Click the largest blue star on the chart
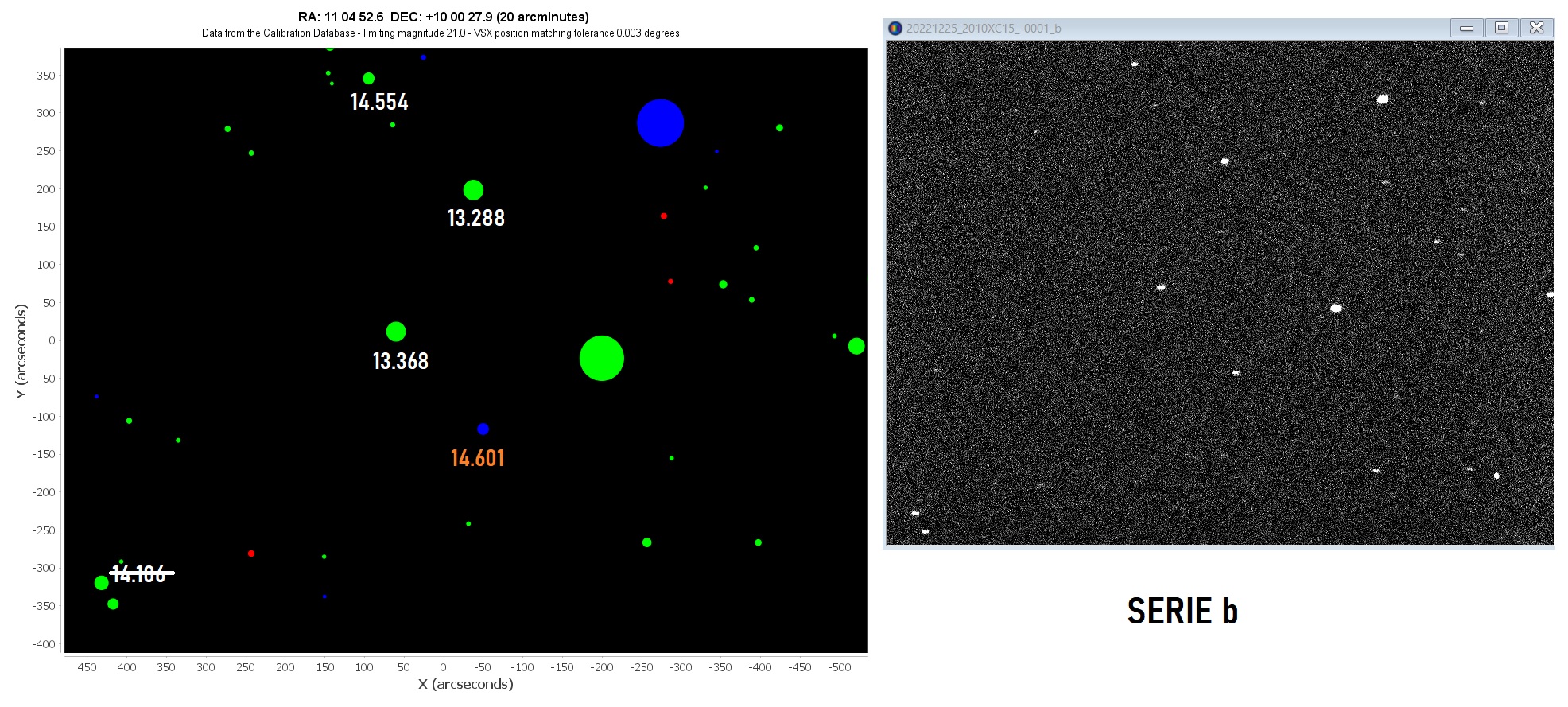Screen dimensions: 1568x707 point(660,123)
